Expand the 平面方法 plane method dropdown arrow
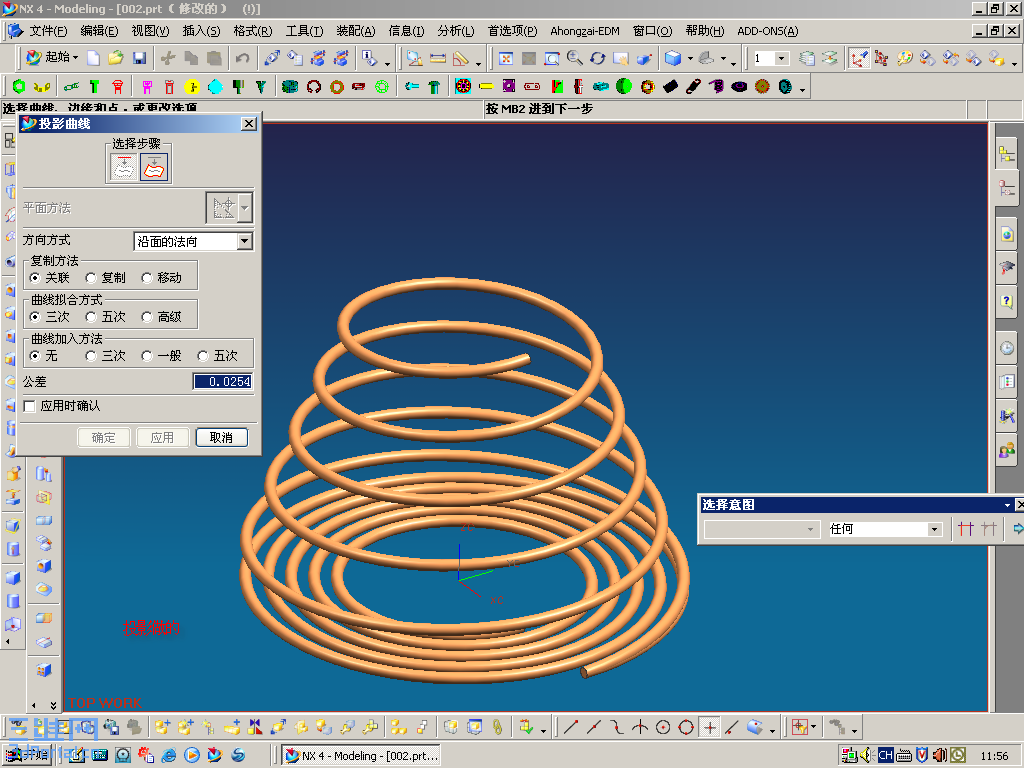Image resolution: width=1024 pixels, height=768 pixels. tap(245, 208)
